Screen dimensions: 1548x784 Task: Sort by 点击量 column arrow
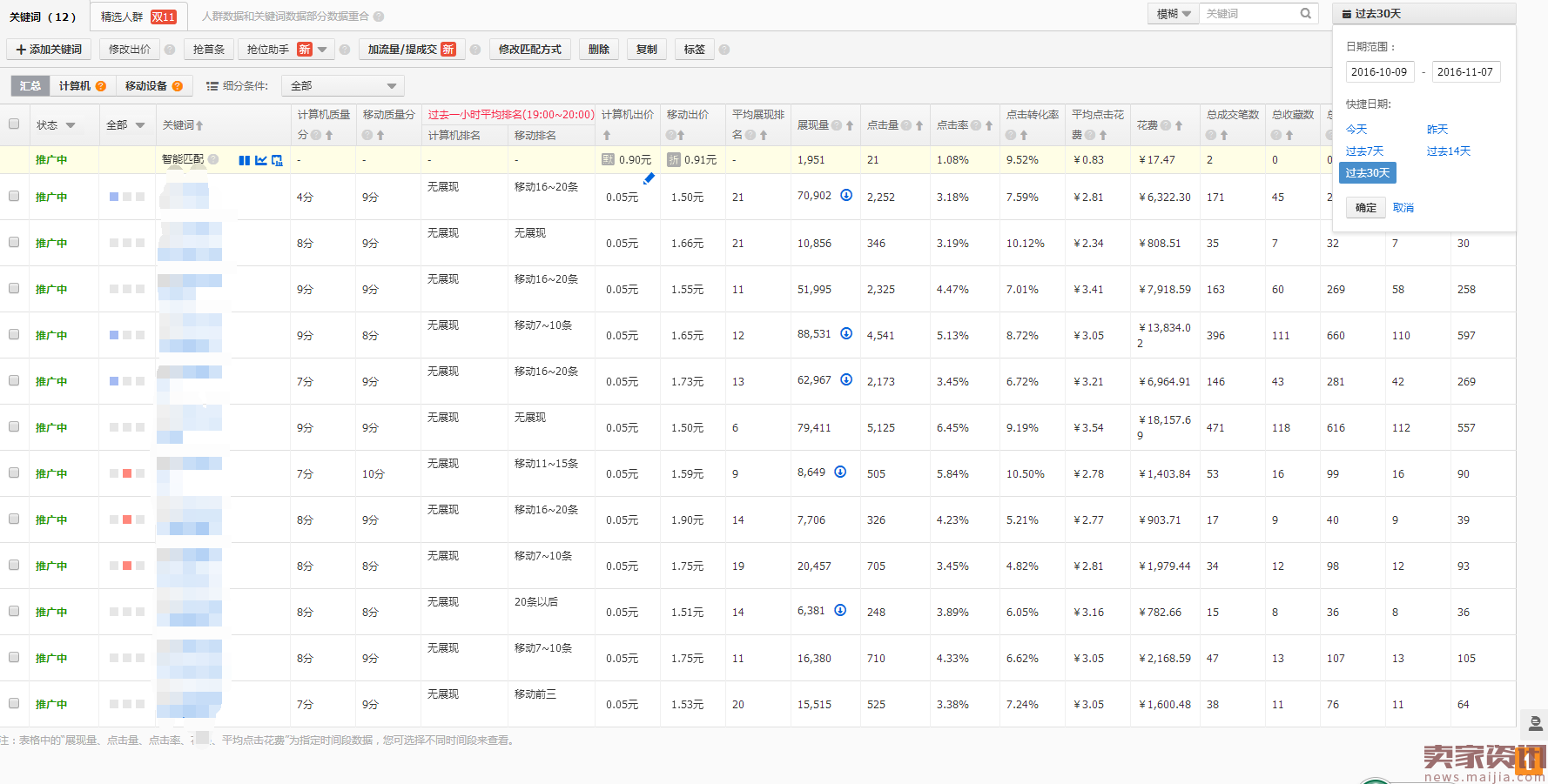point(919,126)
